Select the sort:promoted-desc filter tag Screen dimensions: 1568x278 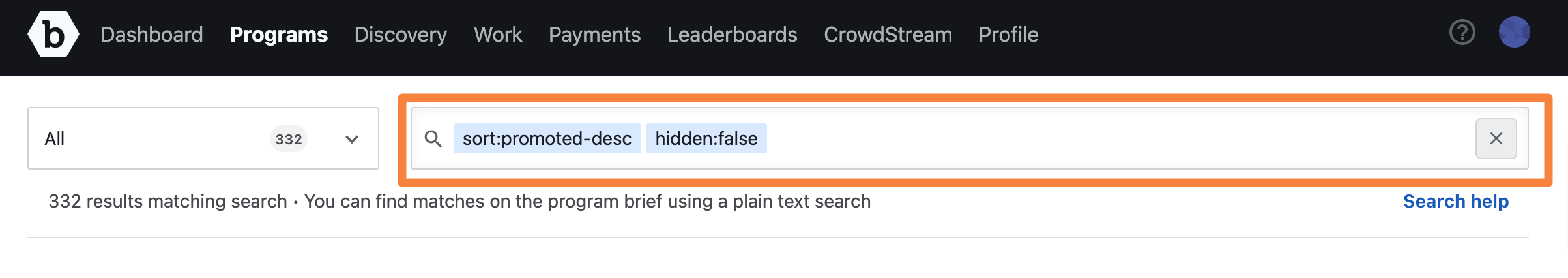547,138
